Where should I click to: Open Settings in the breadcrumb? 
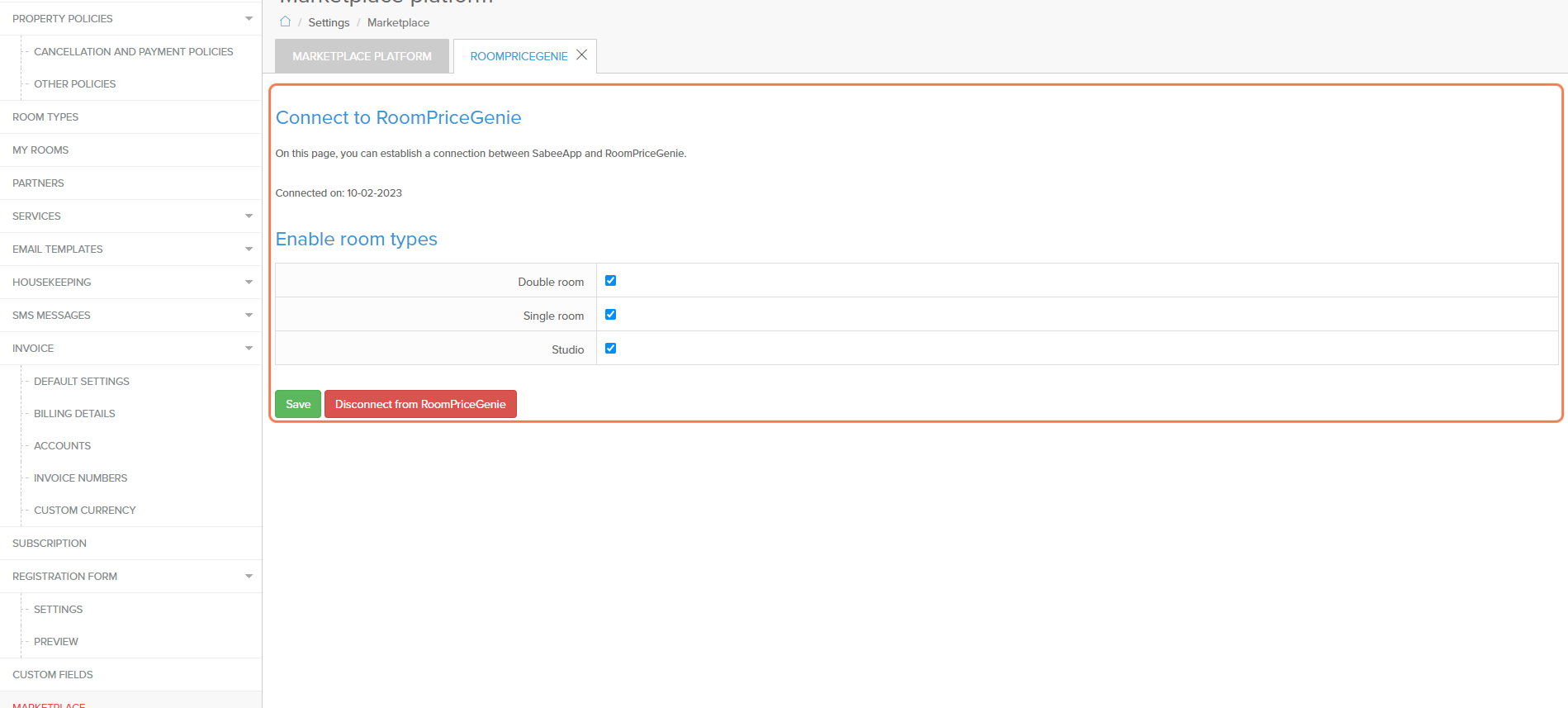tap(329, 22)
